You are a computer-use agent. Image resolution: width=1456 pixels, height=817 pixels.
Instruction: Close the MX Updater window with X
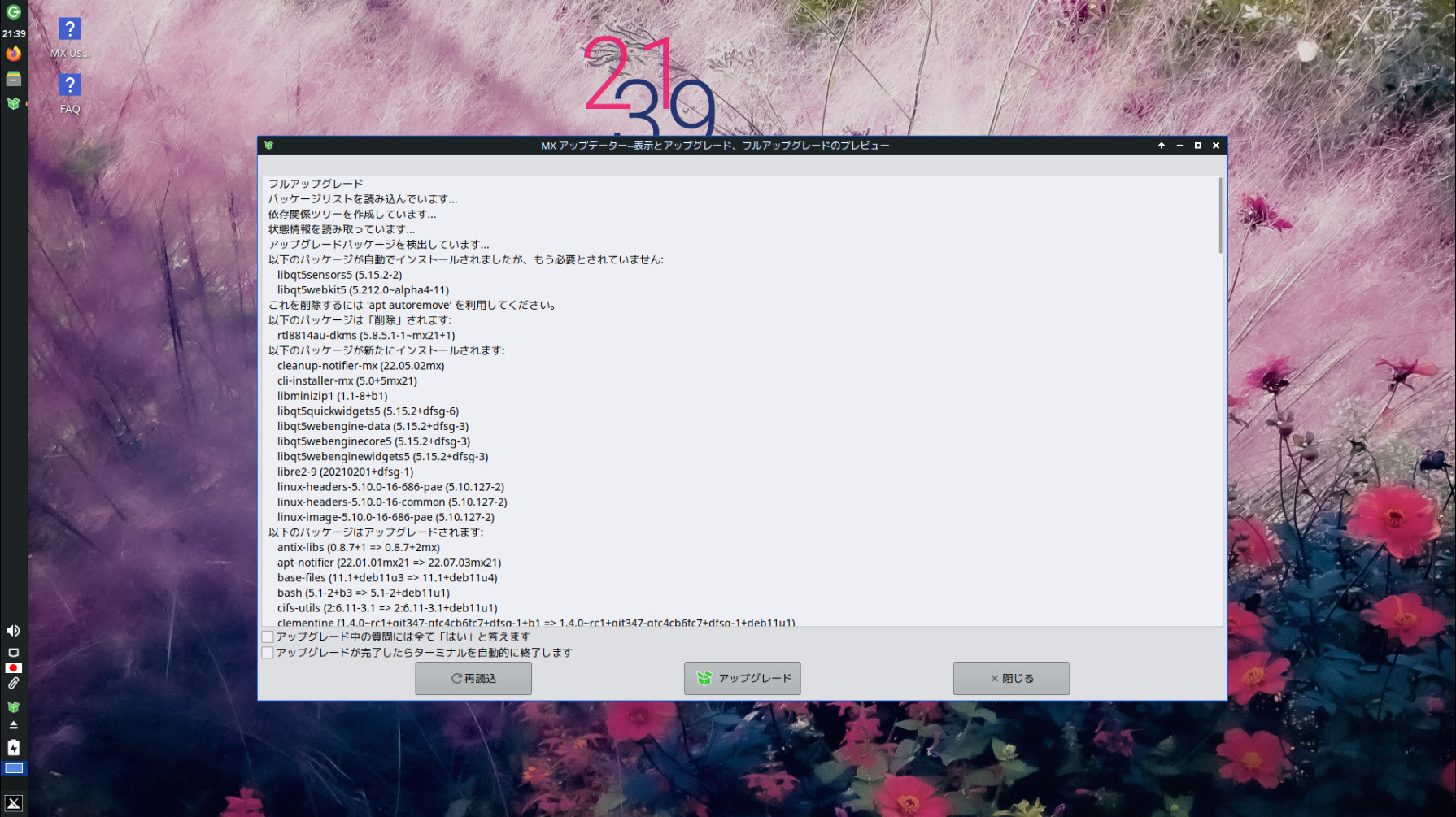point(1216,146)
